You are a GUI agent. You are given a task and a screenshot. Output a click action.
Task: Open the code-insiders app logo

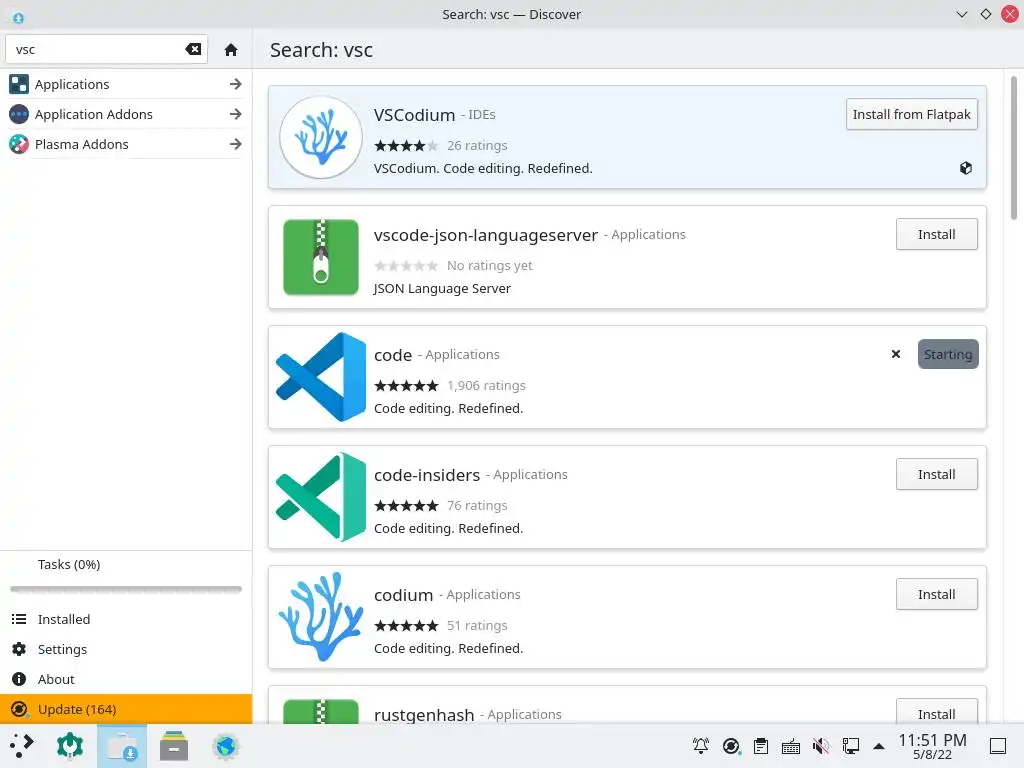click(321, 497)
